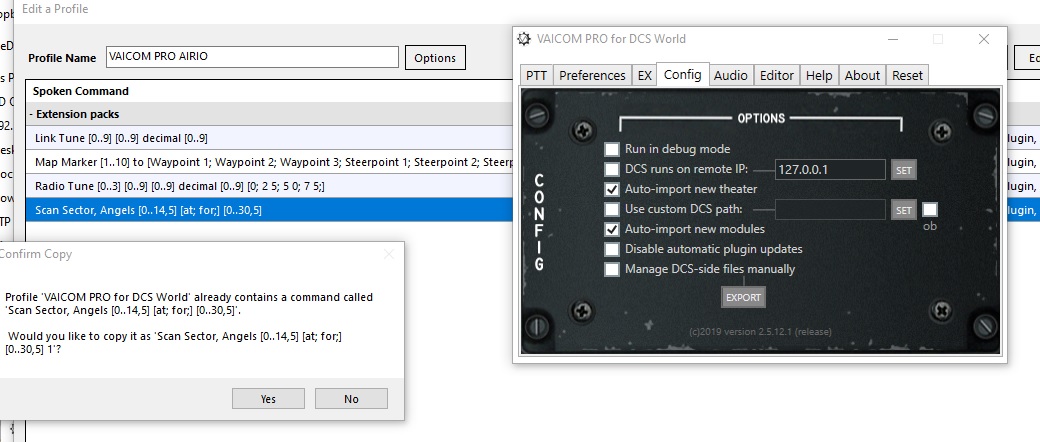Select the Radio Tune command row
Image resolution: width=1040 pixels, height=442 pixels.
click(269, 186)
